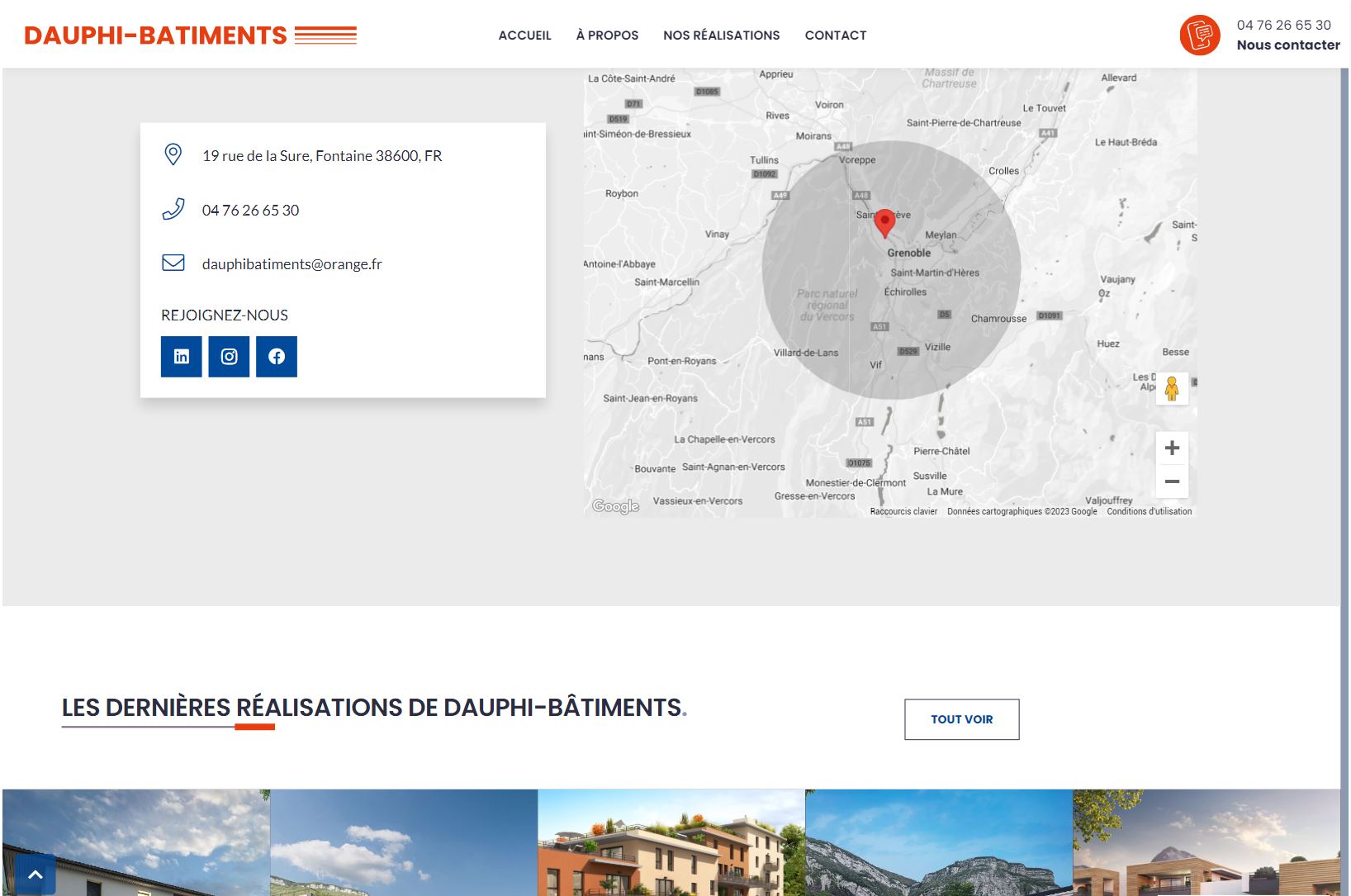Click the Crolles map label
This screenshot has width=1351, height=896.
pos(1003,171)
